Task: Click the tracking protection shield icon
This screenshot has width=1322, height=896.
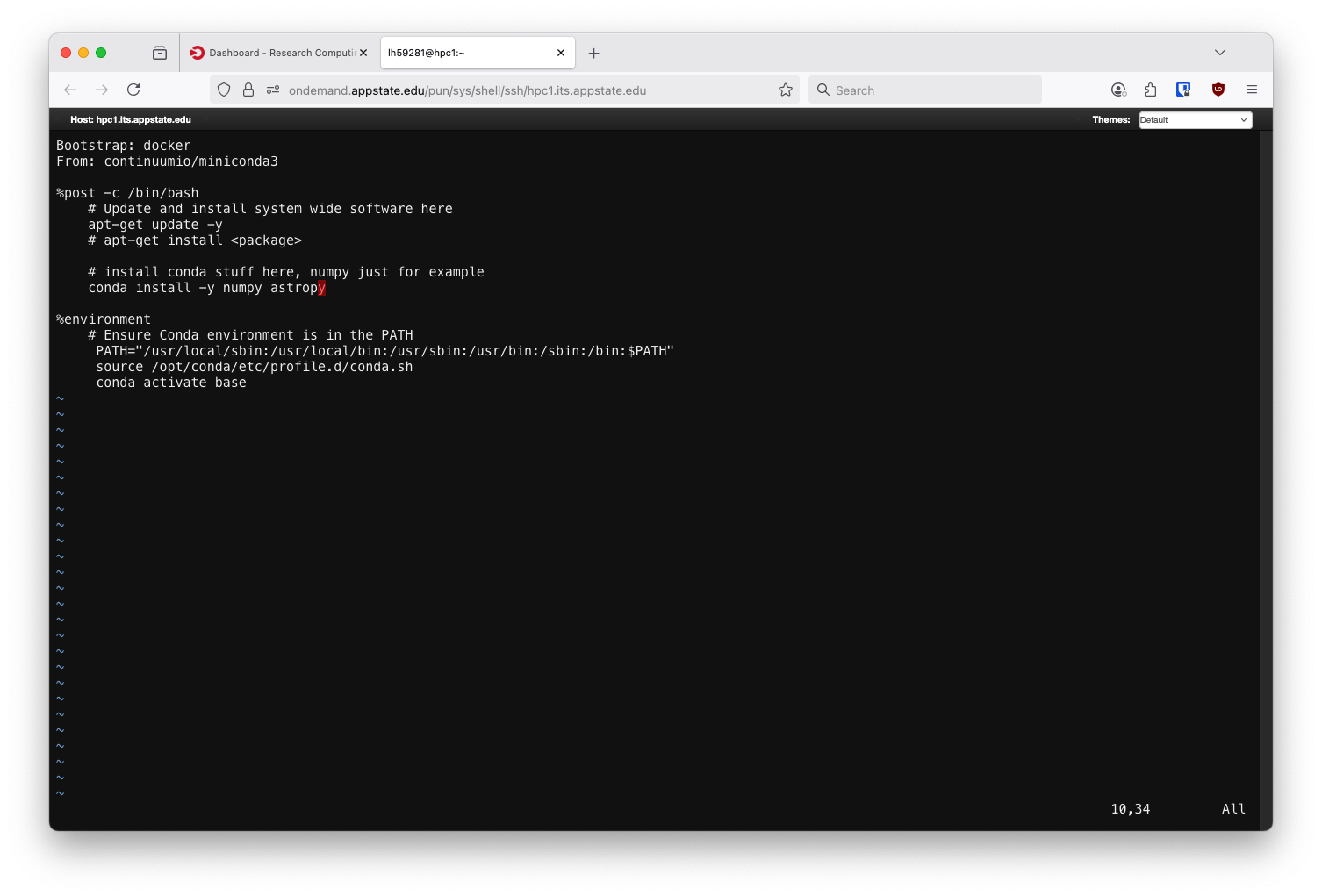Action: pyautogui.click(x=224, y=90)
